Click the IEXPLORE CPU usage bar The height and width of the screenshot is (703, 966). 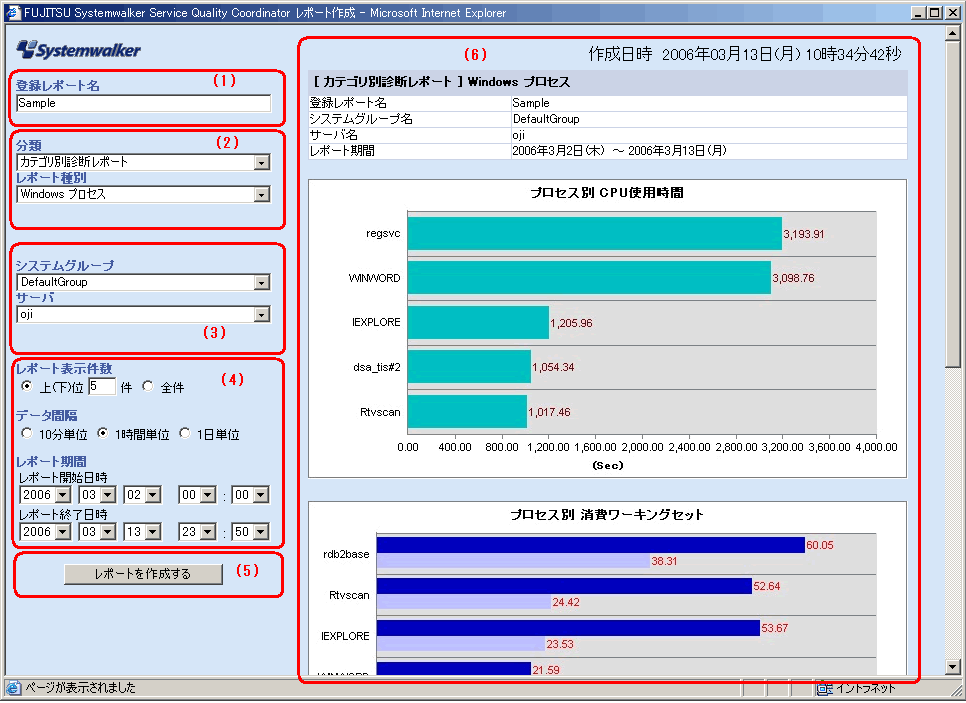click(478, 322)
